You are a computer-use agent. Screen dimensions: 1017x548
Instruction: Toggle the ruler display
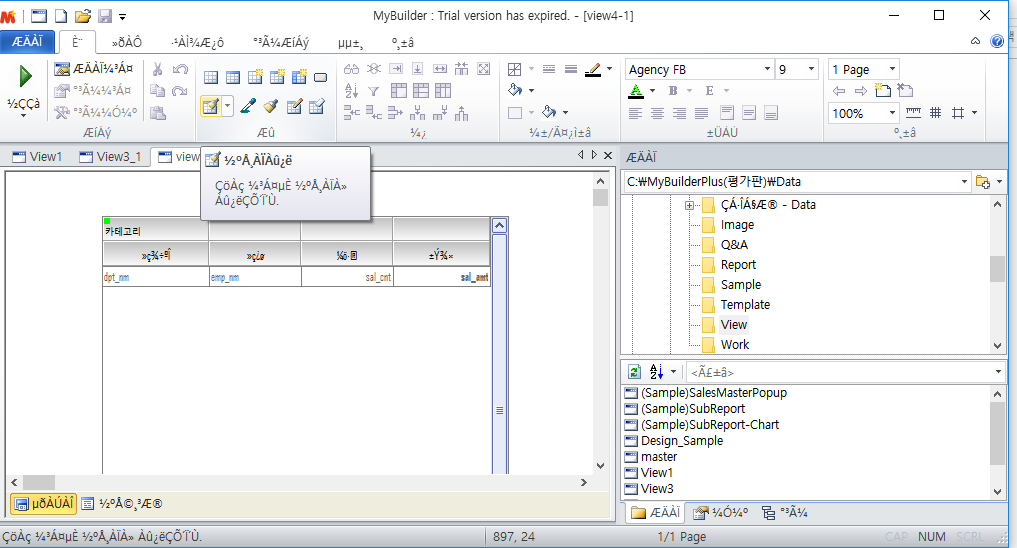tap(913, 113)
